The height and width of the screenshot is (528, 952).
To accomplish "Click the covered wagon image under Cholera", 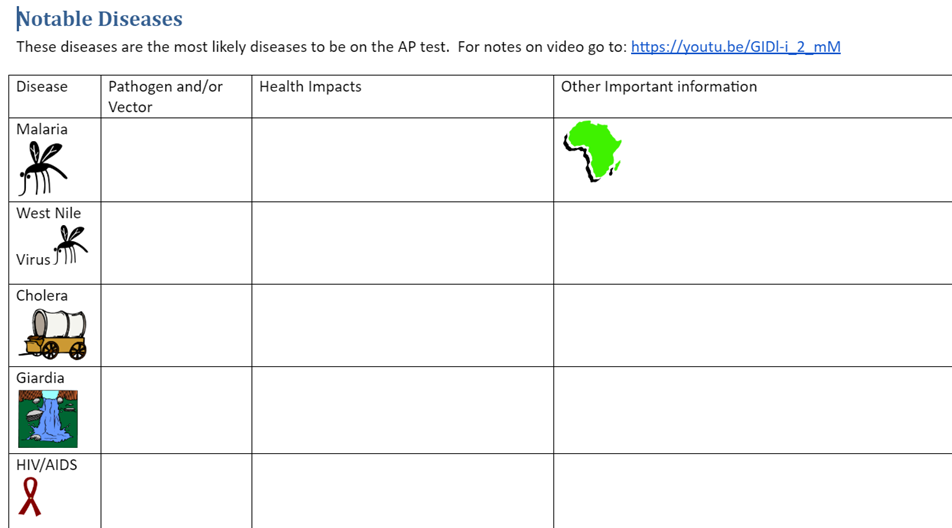I will tap(54, 333).
